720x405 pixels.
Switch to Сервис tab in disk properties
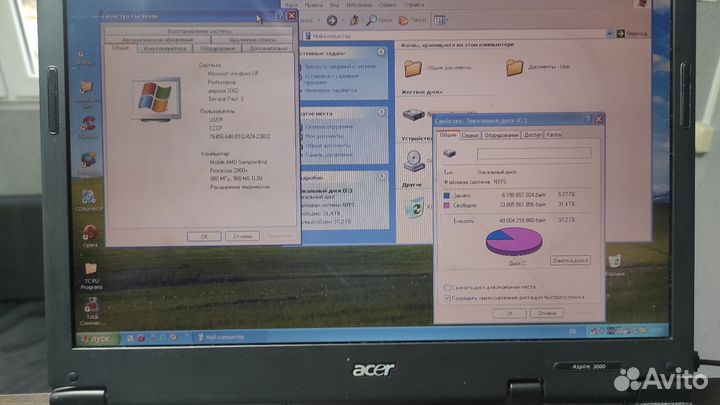click(x=470, y=135)
